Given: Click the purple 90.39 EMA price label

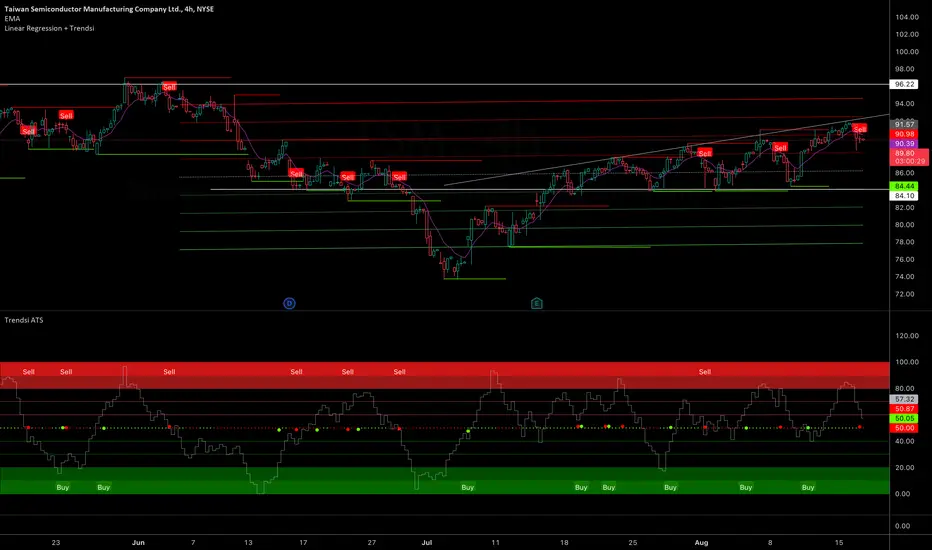Looking at the screenshot, I should (x=904, y=143).
